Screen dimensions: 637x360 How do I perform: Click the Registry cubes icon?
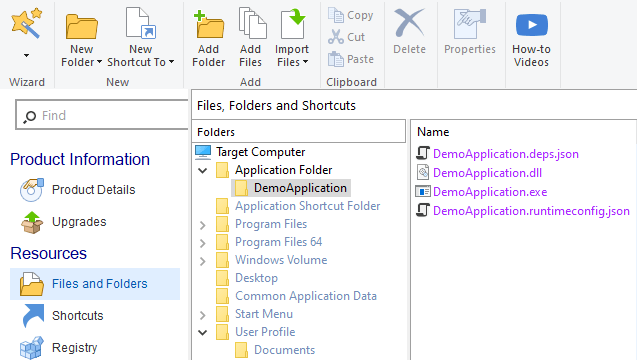point(32,348)
